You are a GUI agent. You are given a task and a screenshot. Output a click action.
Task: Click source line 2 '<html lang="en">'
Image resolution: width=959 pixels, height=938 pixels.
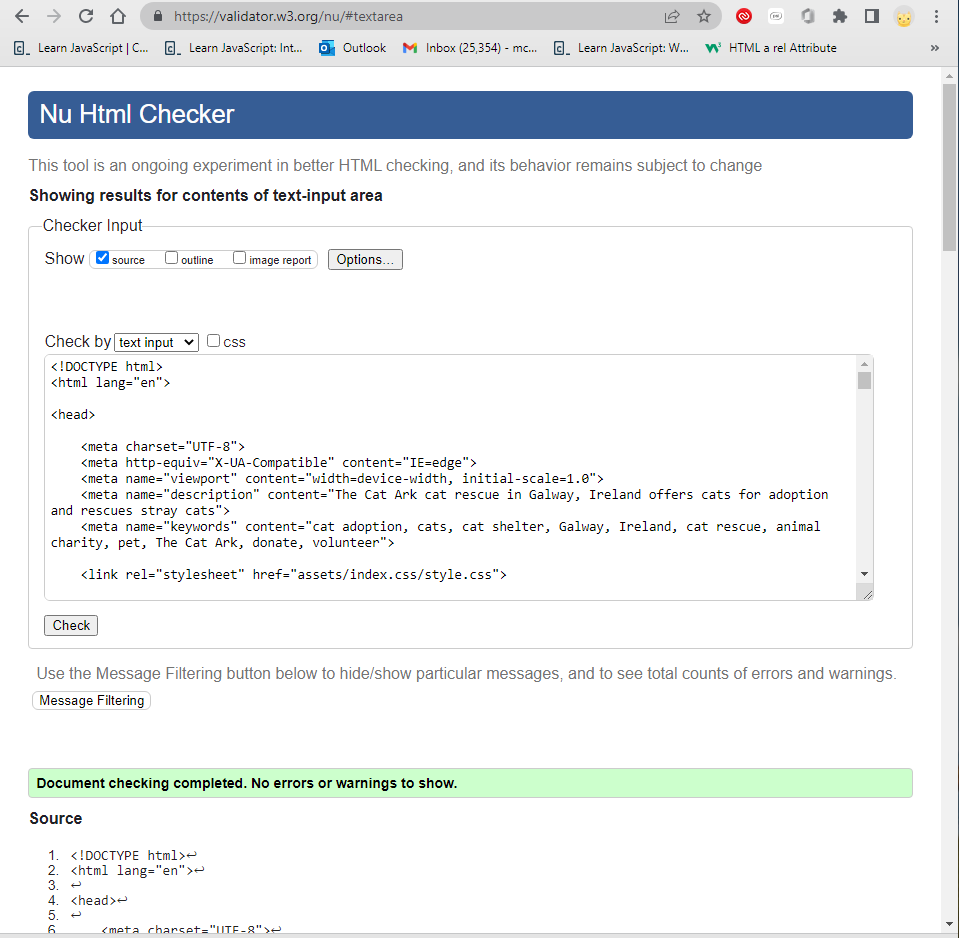pos(137,870)
